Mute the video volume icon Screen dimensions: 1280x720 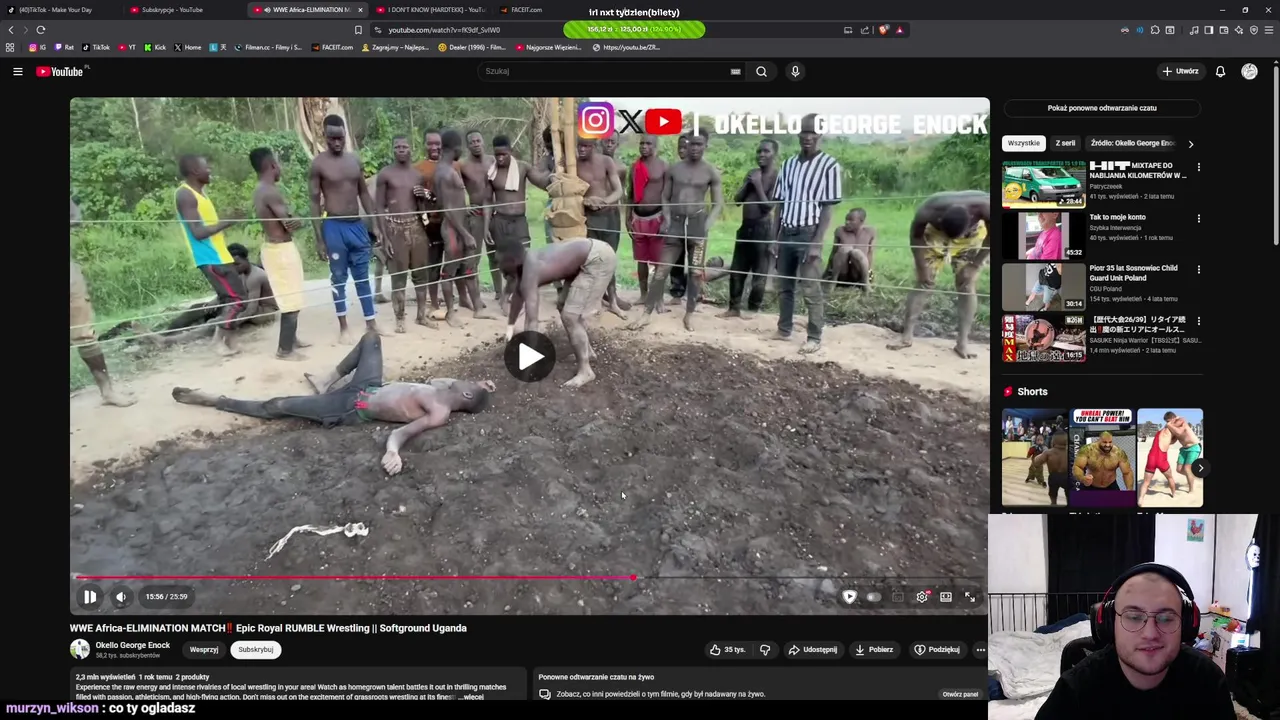pos(121,597)
